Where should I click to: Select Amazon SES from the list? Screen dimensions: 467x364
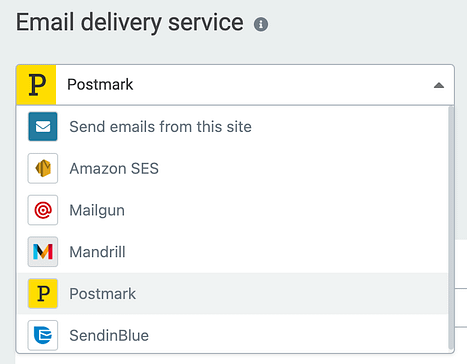point(232,168)
